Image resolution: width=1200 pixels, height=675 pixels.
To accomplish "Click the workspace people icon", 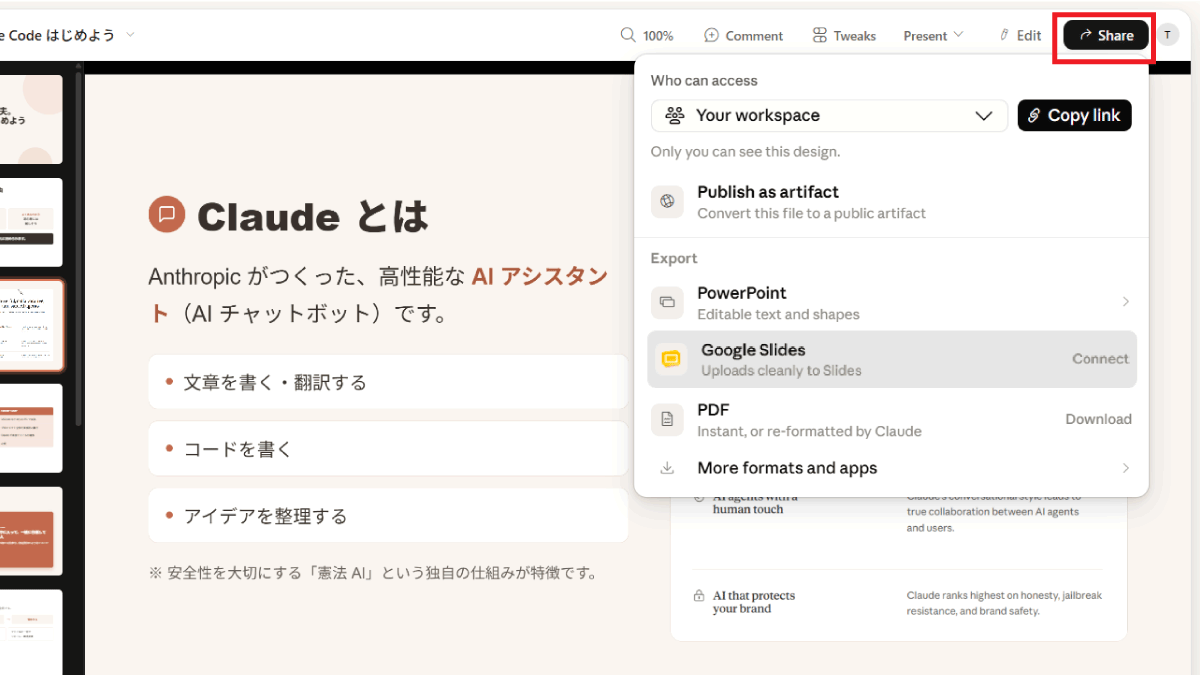I will pyautogui.click(x=675, y=115).
